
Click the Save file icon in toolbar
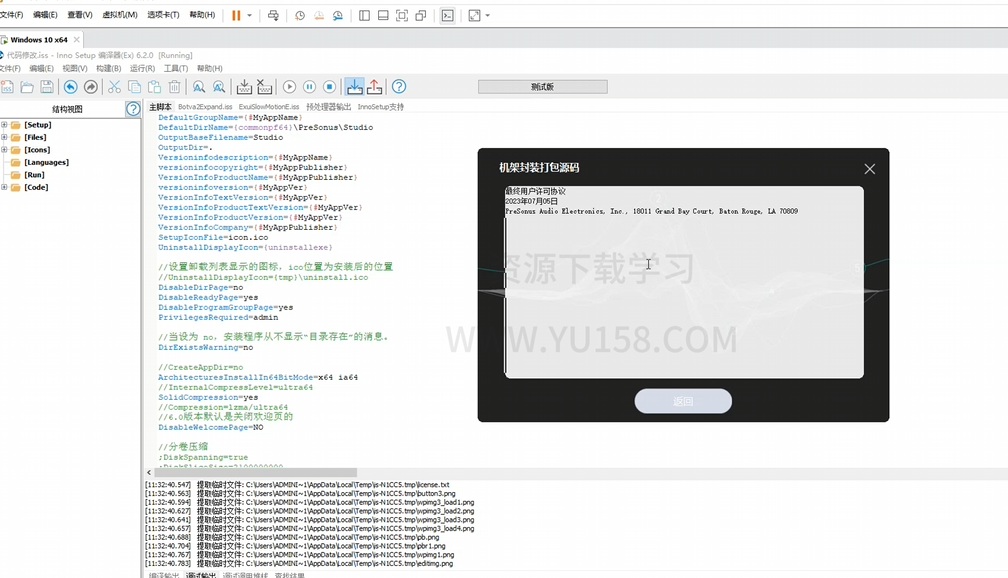pyautogui.click(x=47, y=87)
